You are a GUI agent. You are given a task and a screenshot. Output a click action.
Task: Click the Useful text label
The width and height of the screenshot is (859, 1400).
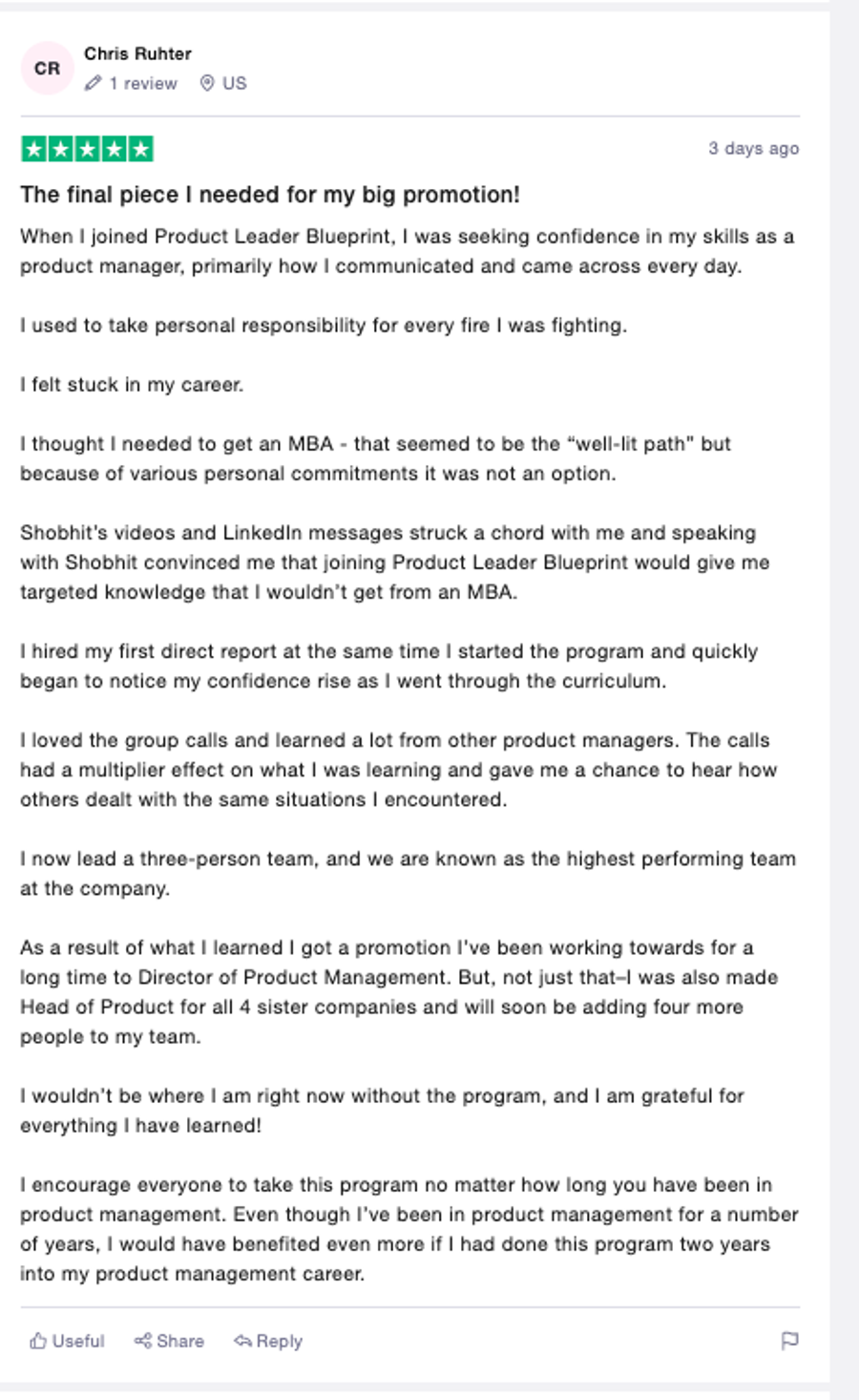click(x=76, y=1341)
